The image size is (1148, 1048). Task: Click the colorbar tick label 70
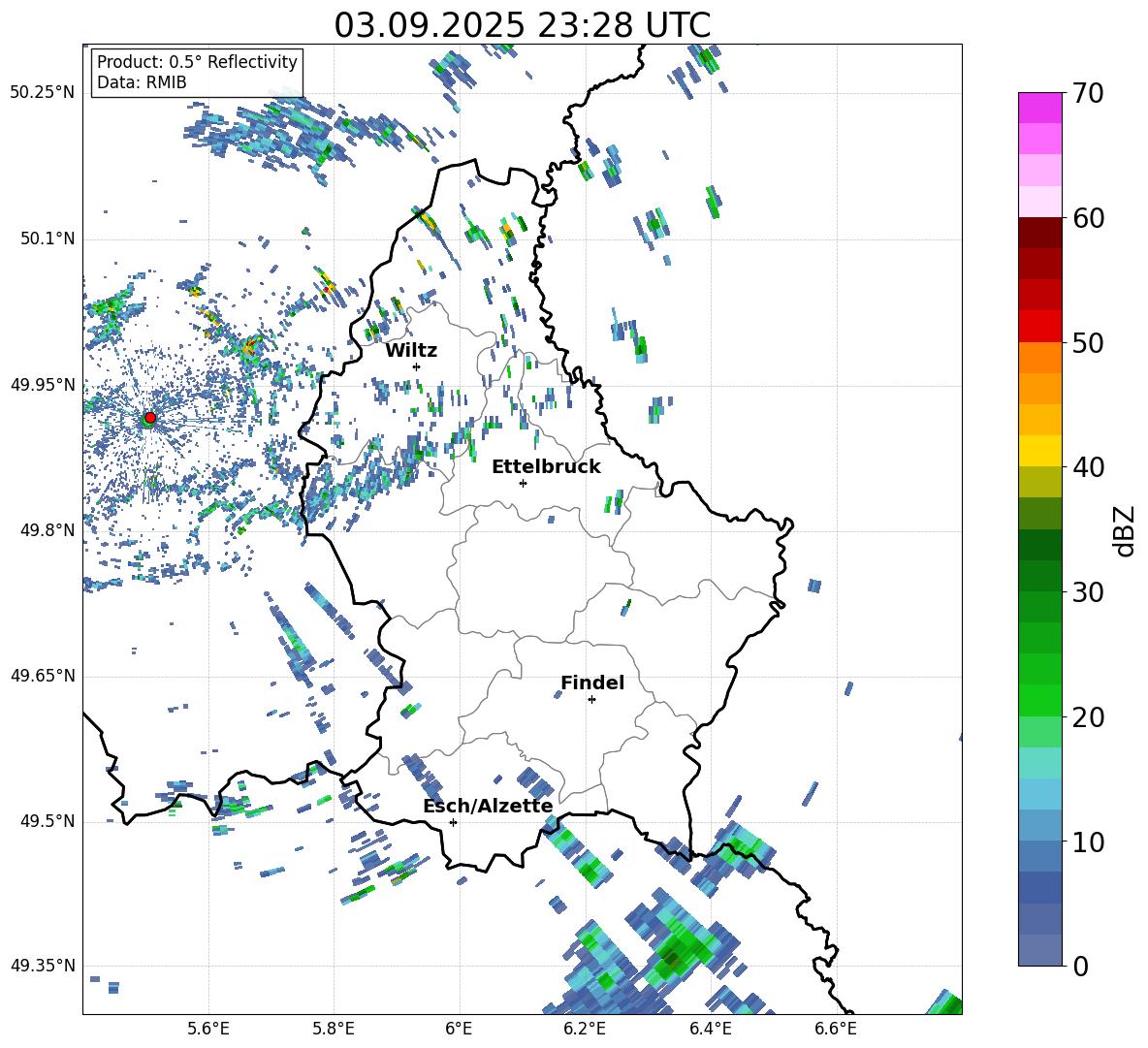(x=1088, y=94)
